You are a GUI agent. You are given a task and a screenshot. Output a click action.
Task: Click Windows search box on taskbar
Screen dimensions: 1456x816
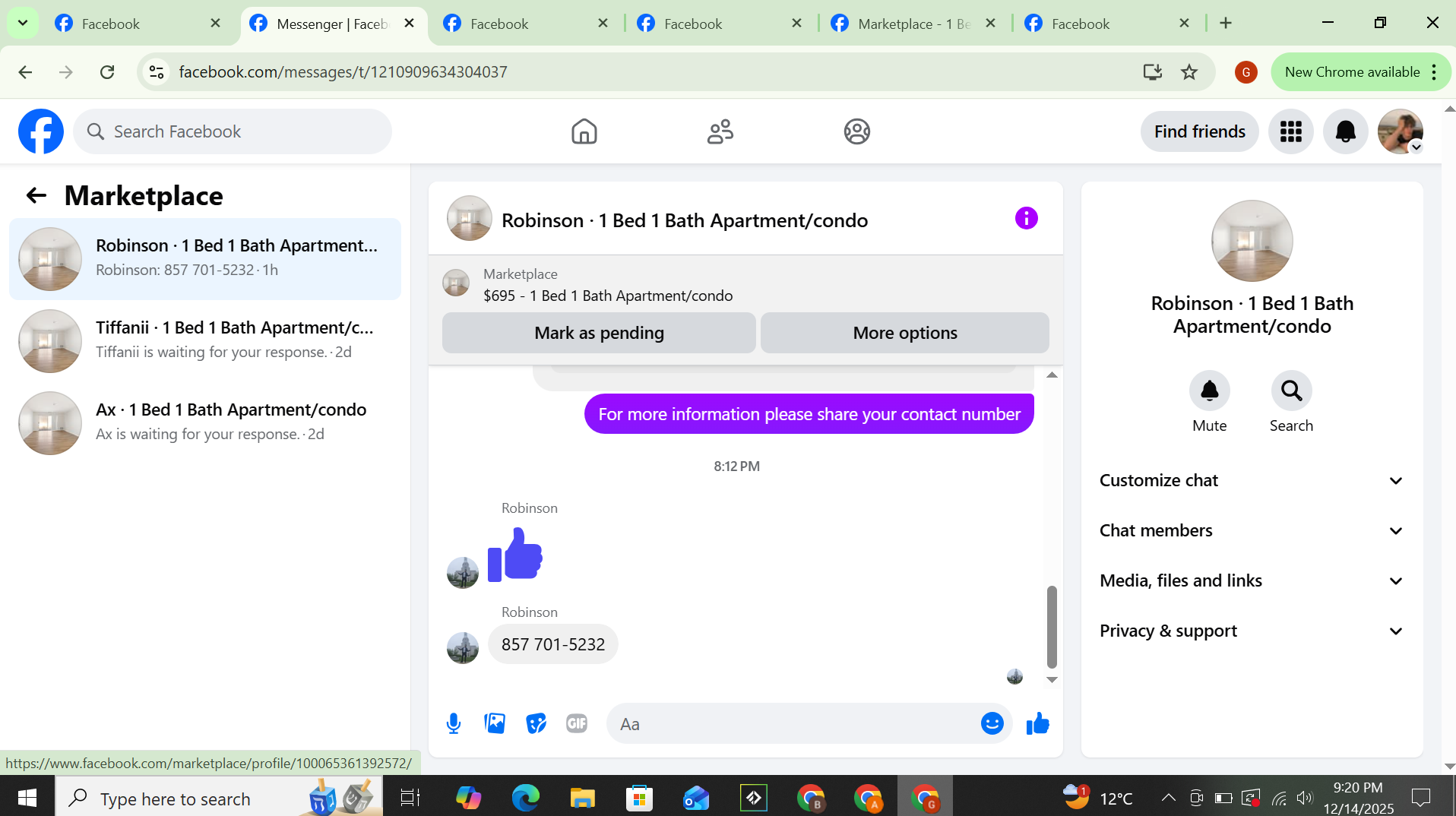click(x=219, y=798)
